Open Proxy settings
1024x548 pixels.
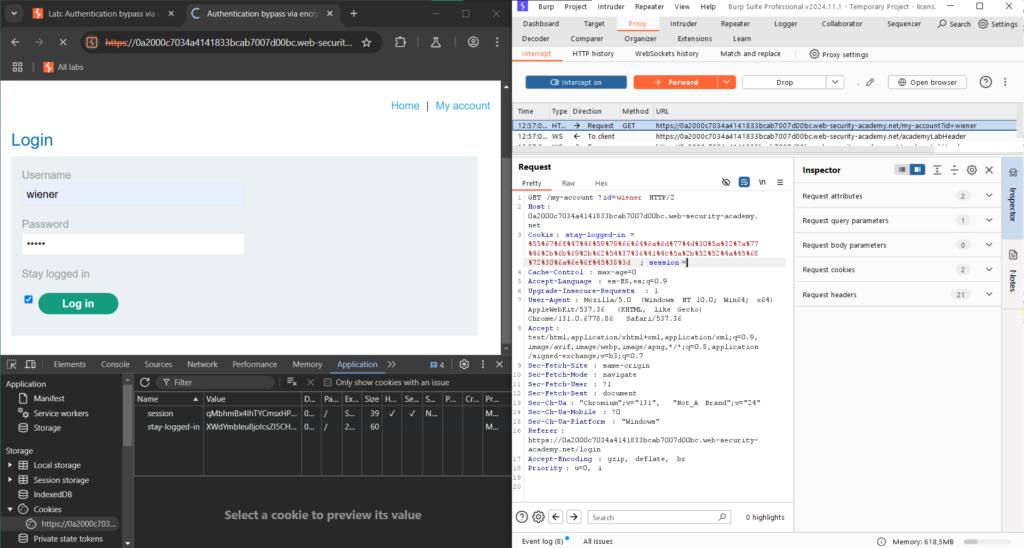point(839,54)
